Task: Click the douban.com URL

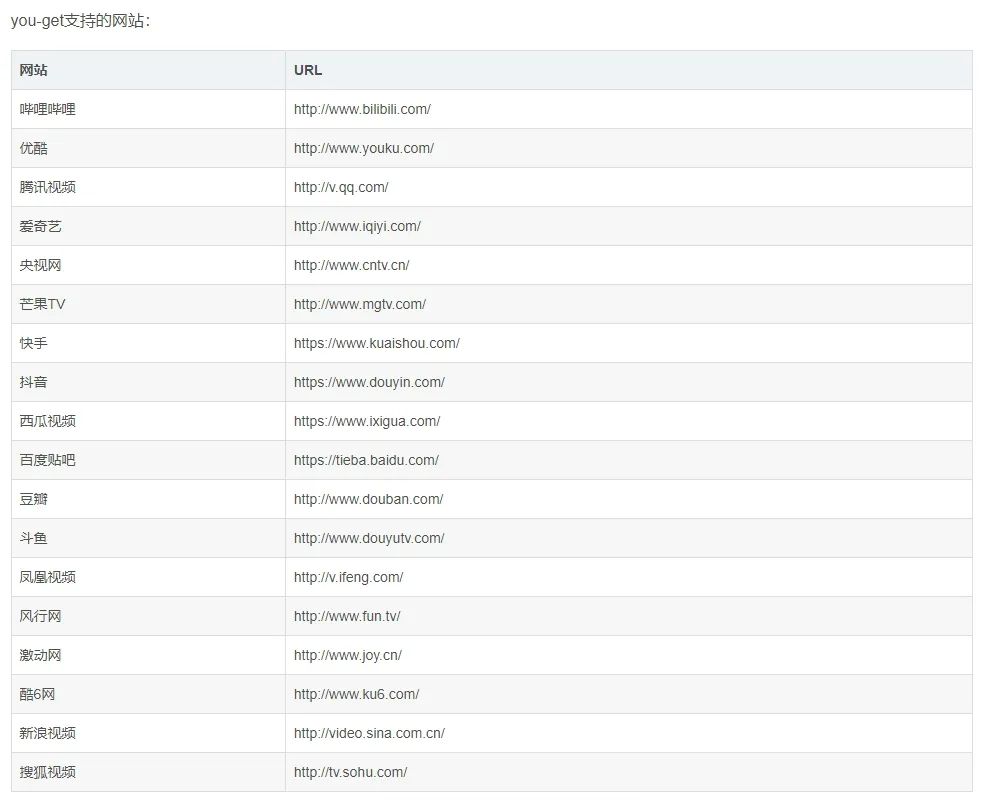Action: (368, 499)
